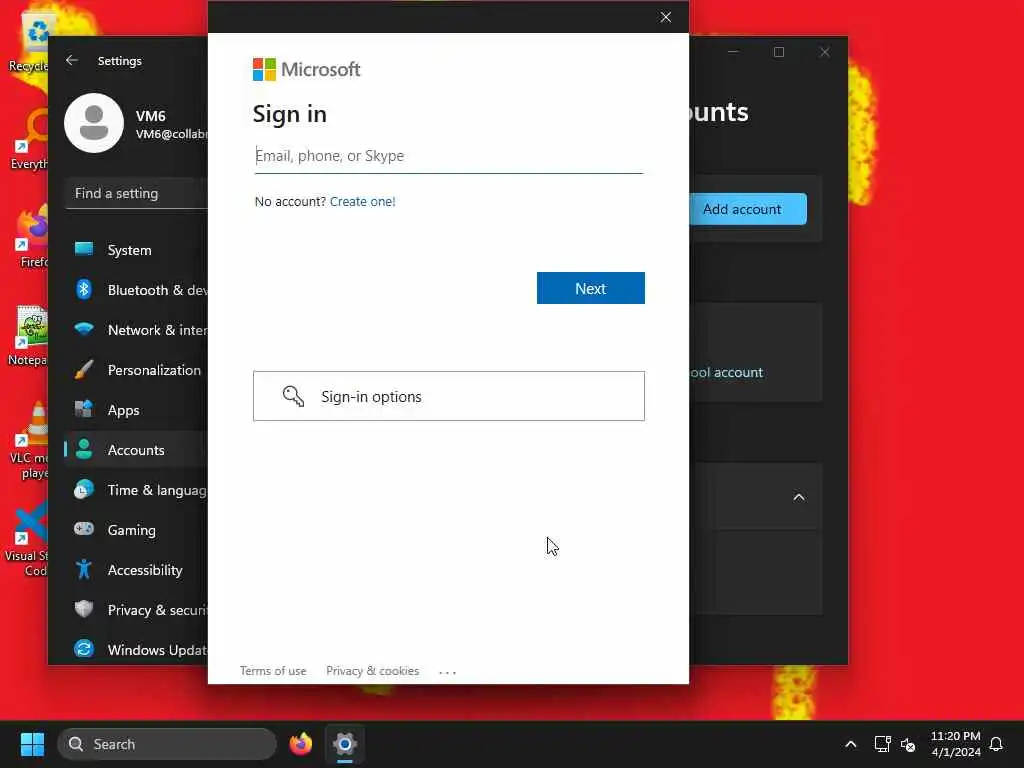The width and height of the screenshot is (1024, 768).
Task: Click the Find a setting search box
Action: (136, 193)
